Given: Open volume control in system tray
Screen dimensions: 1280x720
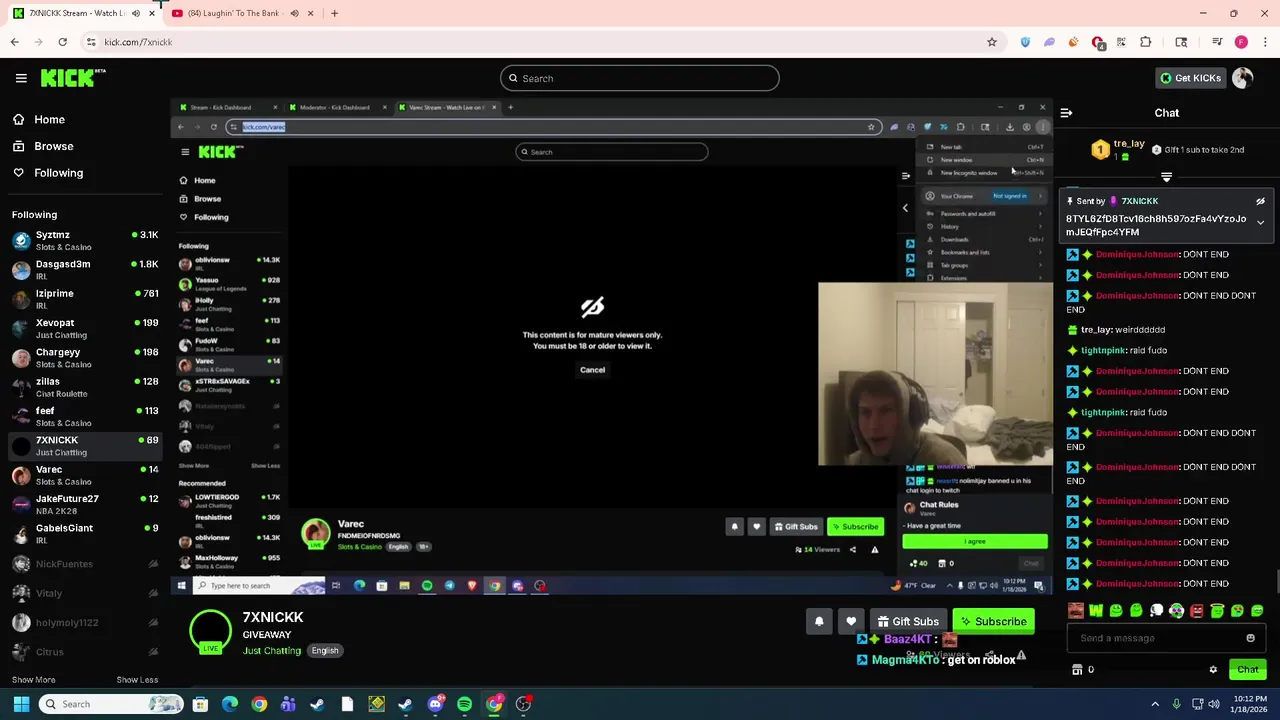Looking at the screenshot, I should (x=1214, y=704).
